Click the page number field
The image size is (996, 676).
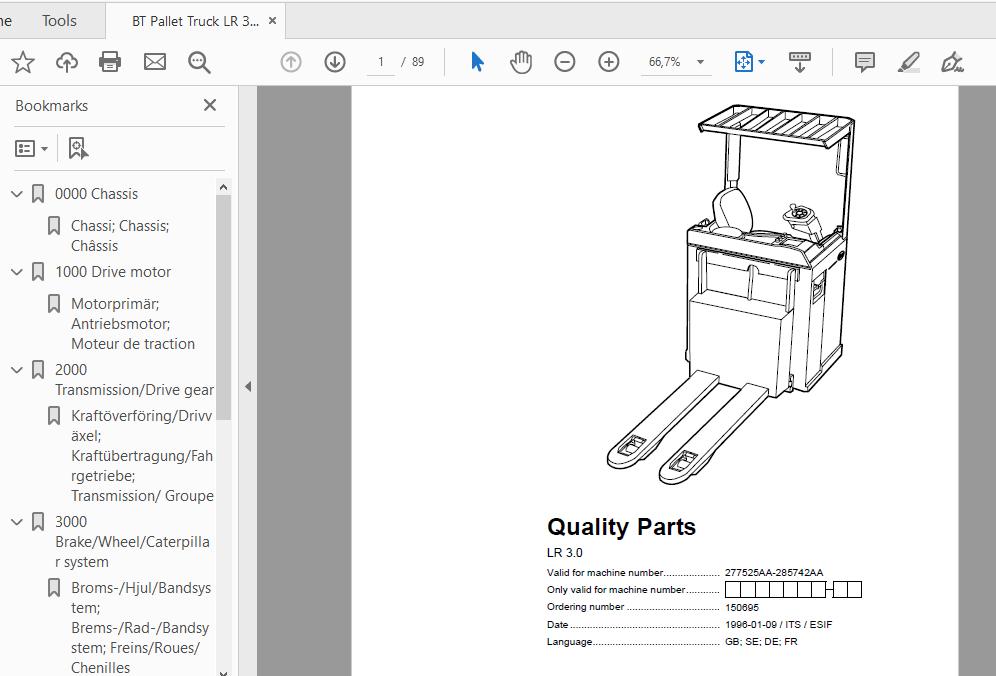pos(380,62)
